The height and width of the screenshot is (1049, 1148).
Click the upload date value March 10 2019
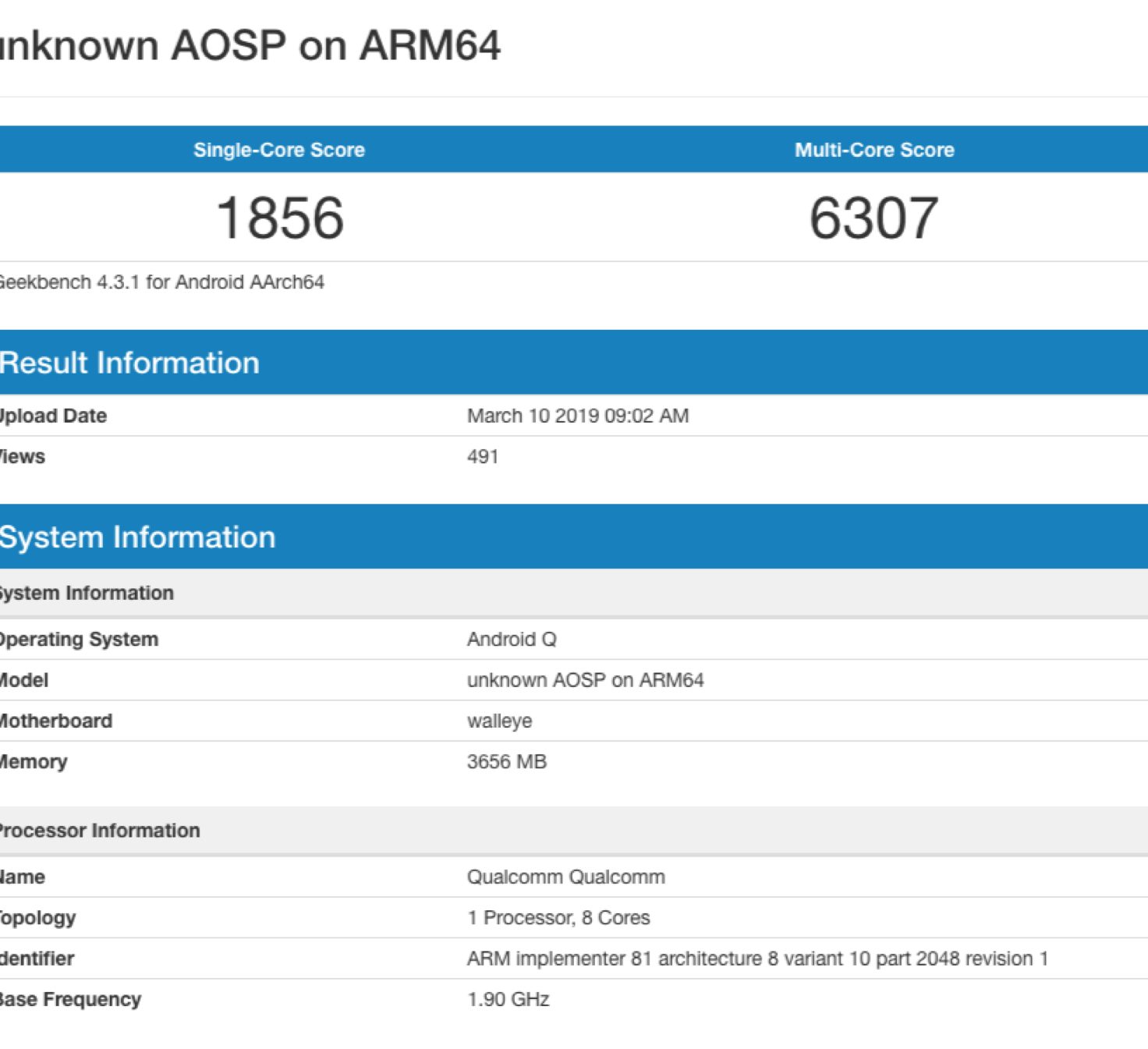tap(577, 416)
